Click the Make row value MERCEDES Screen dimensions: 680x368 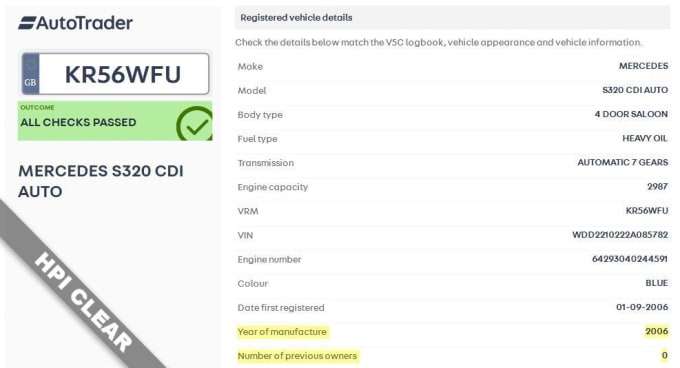point(644,66)
